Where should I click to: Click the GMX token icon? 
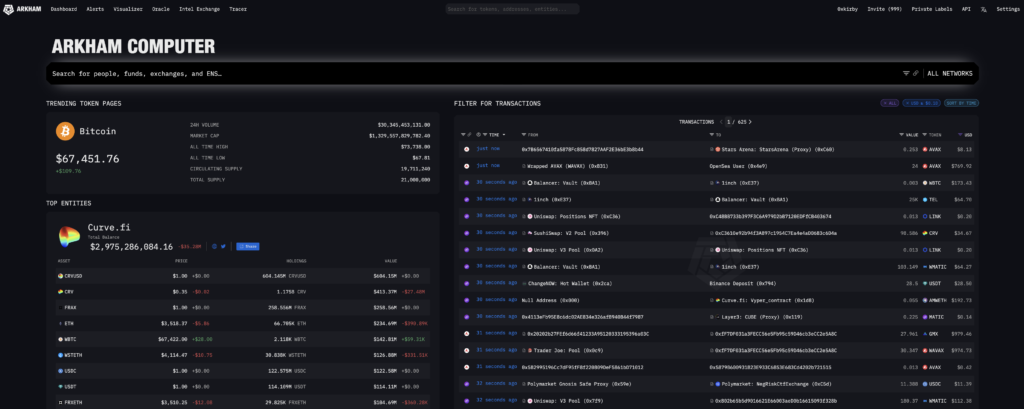coord(925,333)
